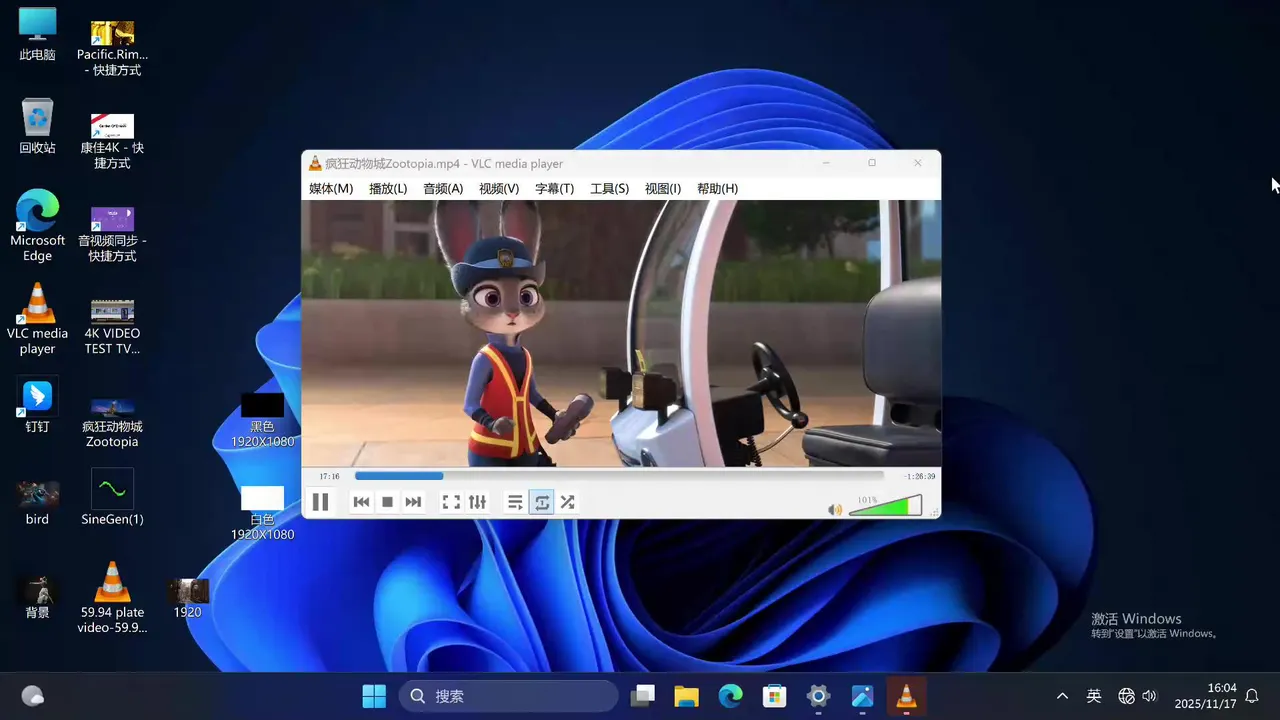This screenshot has height=720, width=1280.
Task: Select 此电脑 desktop icon
Action: 37,34
